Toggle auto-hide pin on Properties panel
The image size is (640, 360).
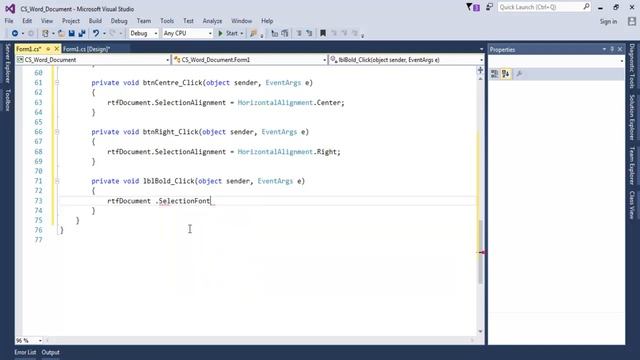[612, 49]
